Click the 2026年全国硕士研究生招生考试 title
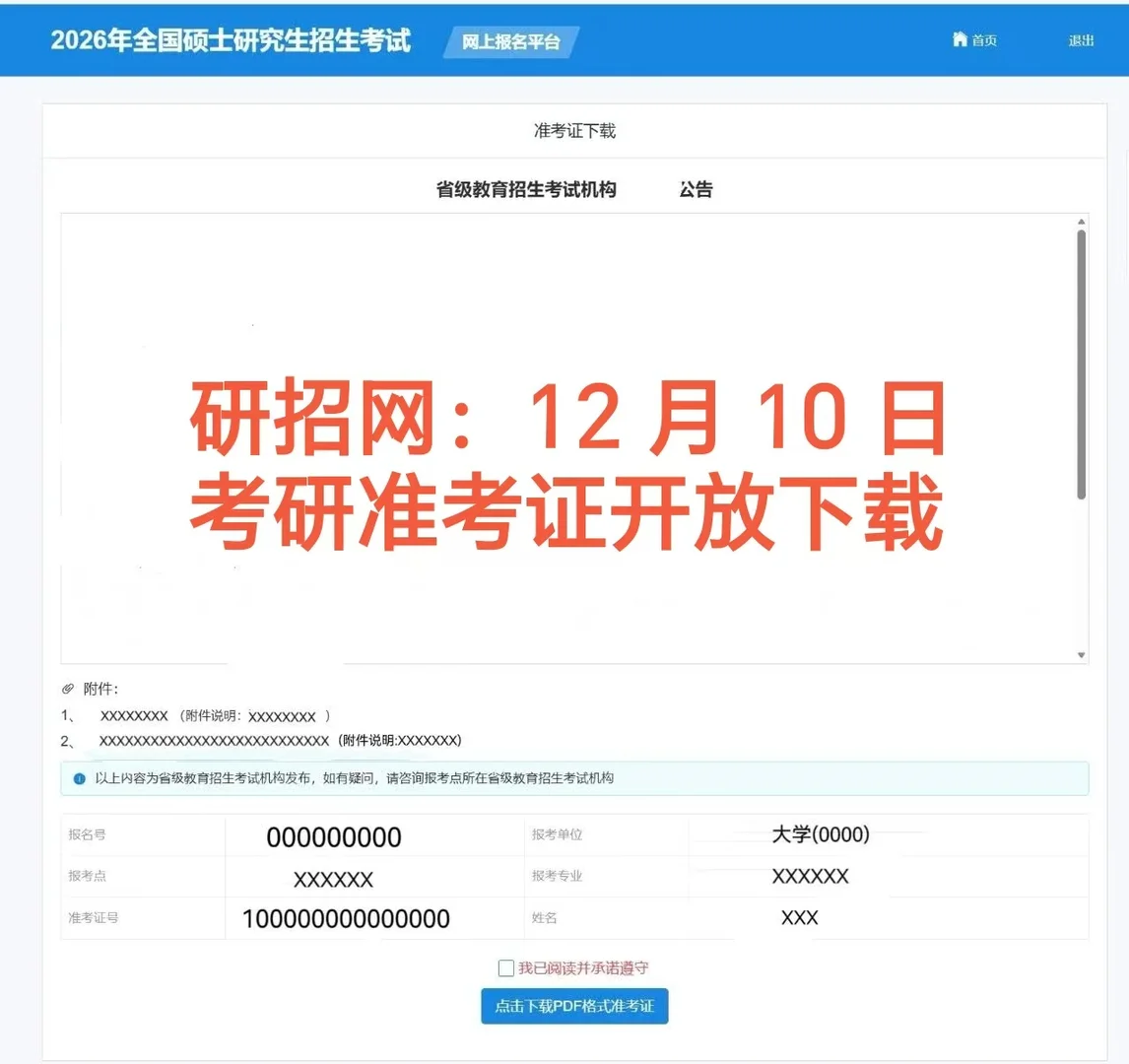 pos(232,40)
